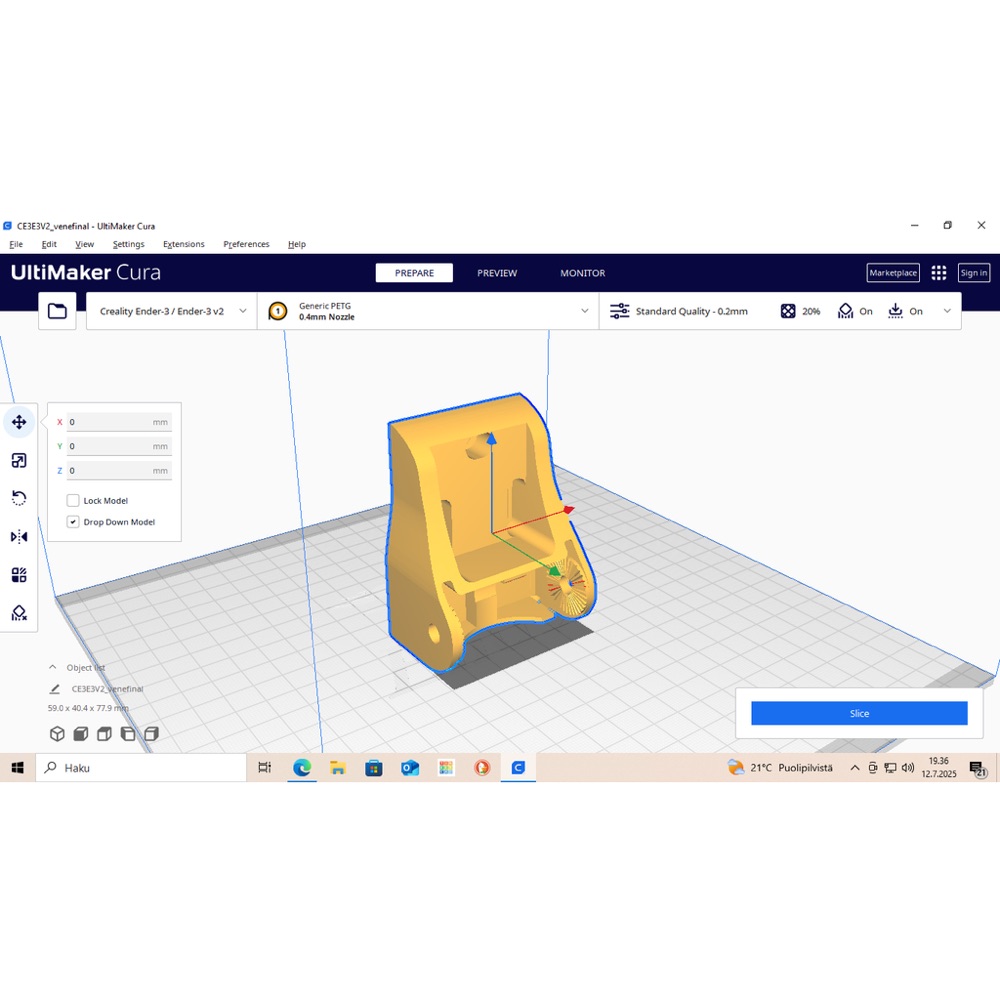Switch to the PREPARE stage
The width and height of the screenshot is (1000, 1000).
[x=414, y=273]
